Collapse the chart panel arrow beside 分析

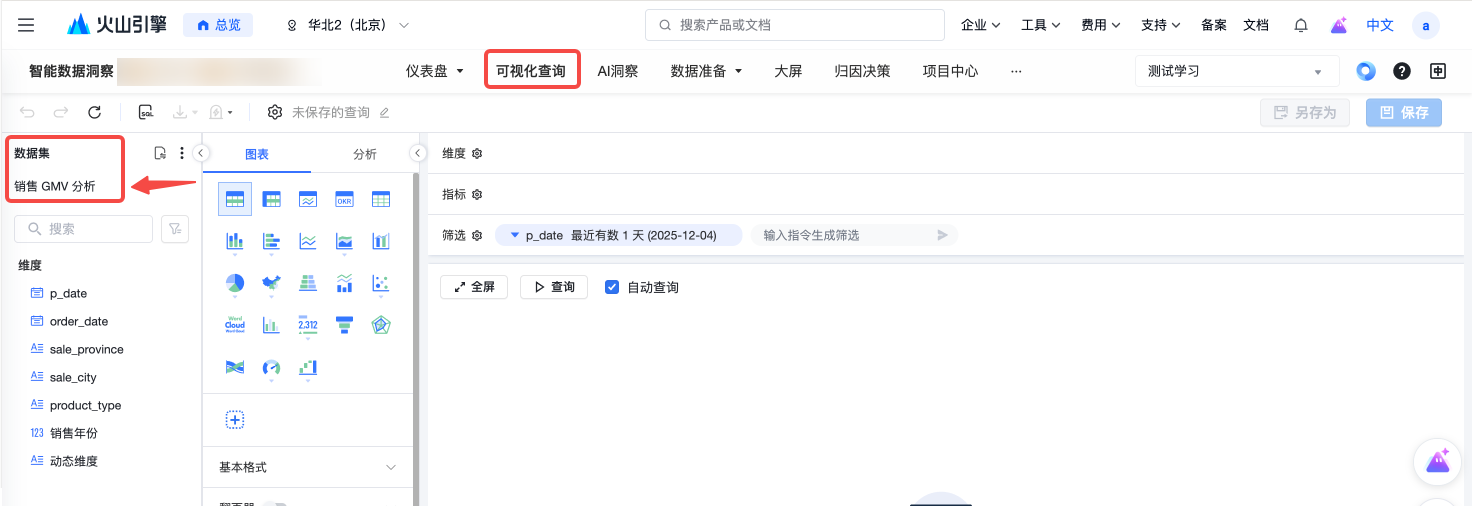point(418,153)
